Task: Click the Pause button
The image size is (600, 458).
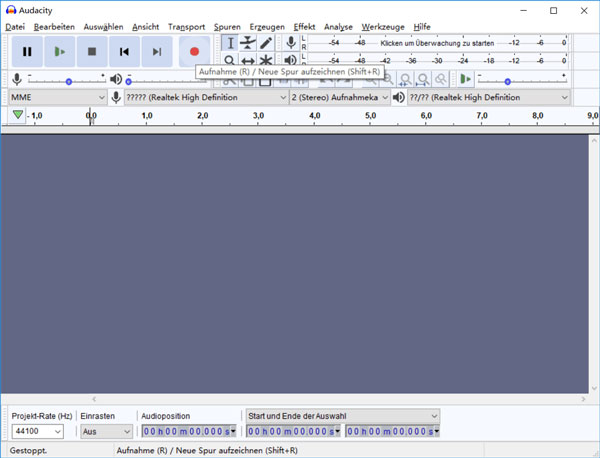Action: click(27, 52)
